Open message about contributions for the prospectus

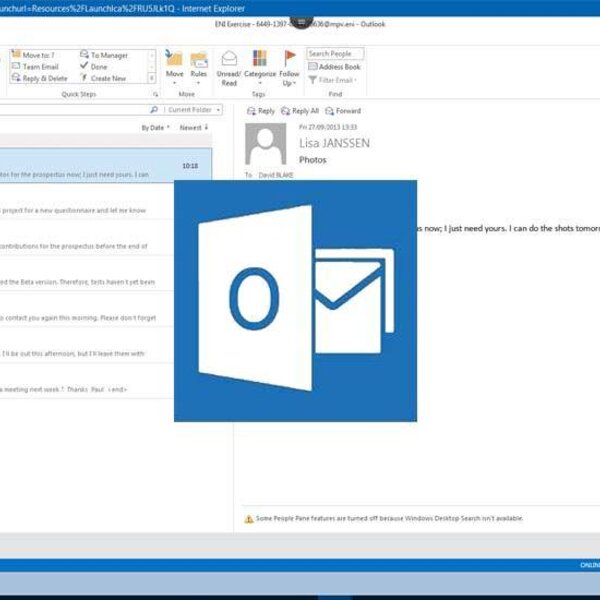[87, 238]
